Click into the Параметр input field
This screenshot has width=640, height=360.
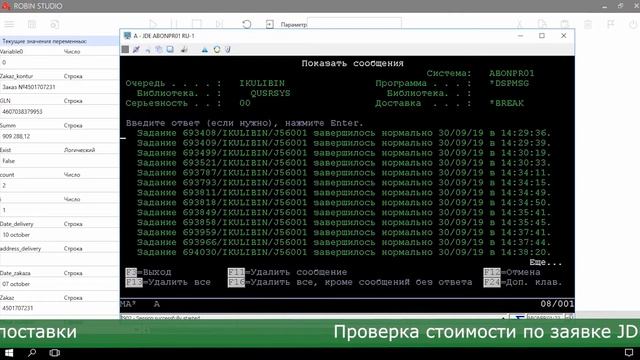354,24
